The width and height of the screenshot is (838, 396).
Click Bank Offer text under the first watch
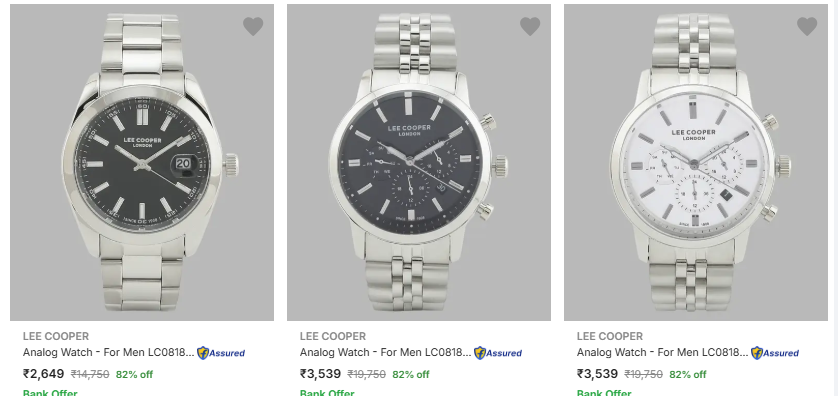click(x=50, y=393)
